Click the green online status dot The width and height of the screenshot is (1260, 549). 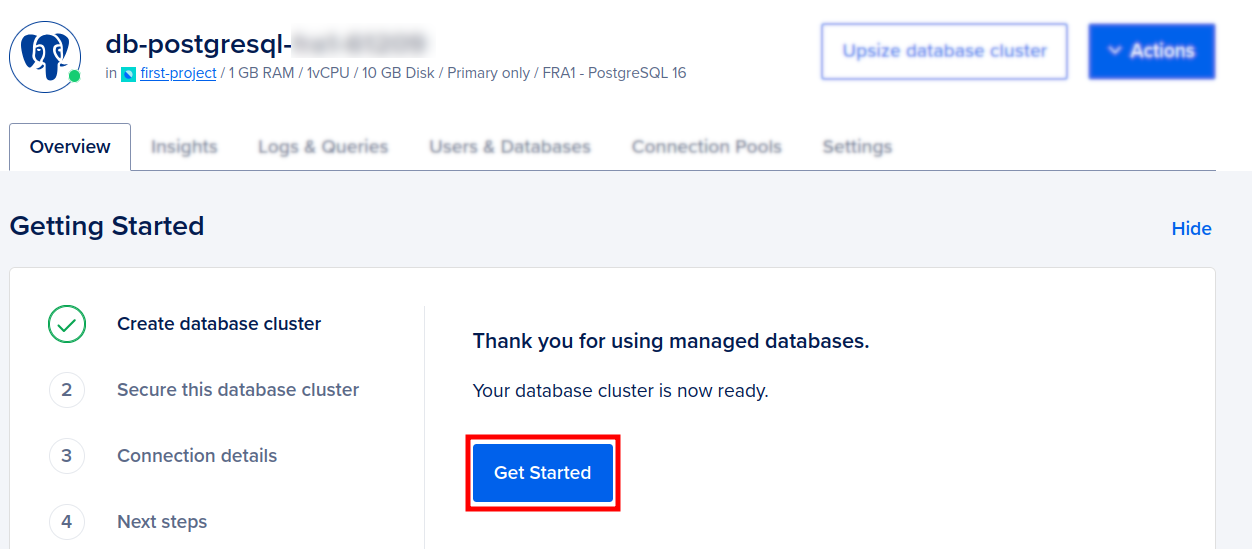74,76
